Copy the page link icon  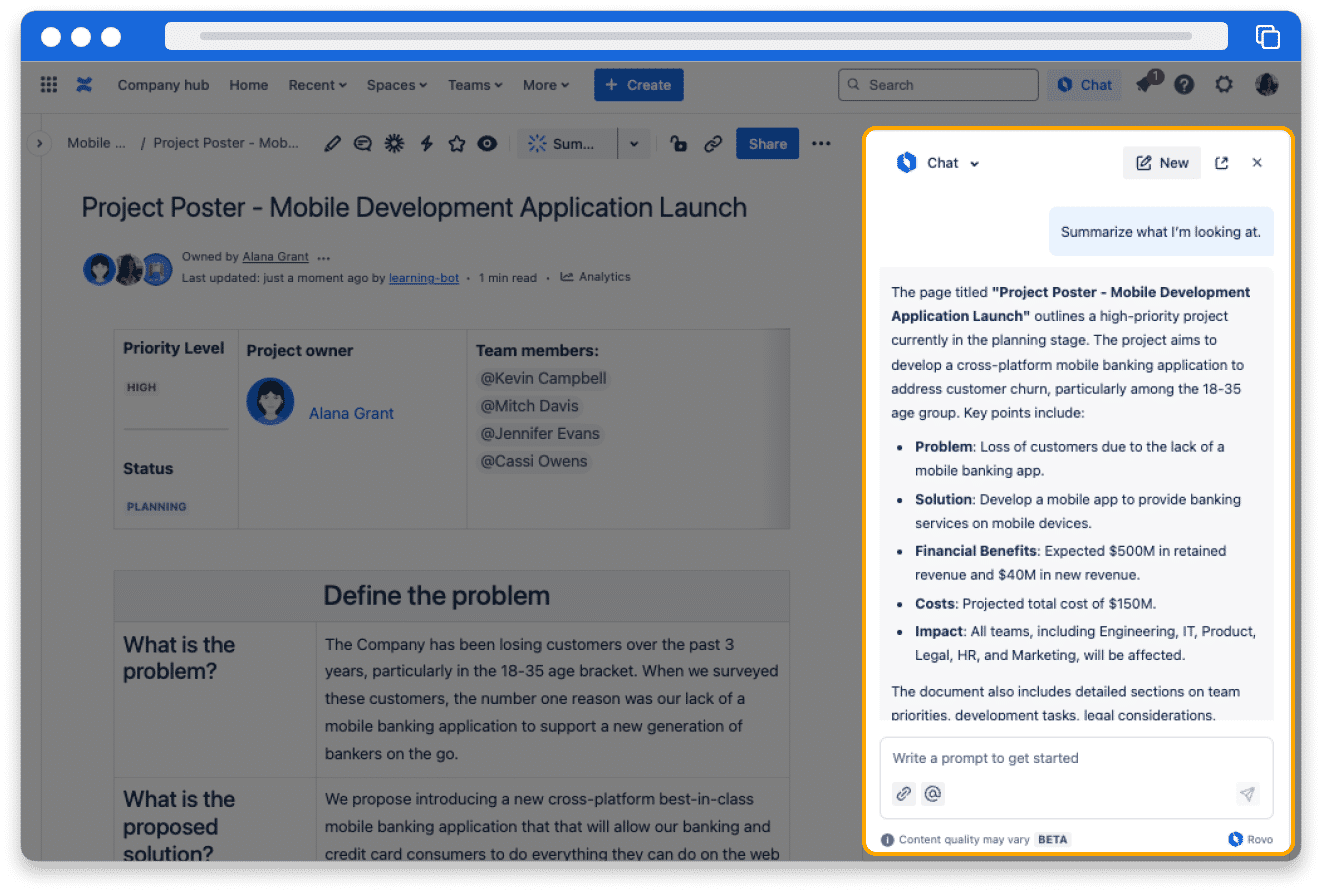coord(713,144)
